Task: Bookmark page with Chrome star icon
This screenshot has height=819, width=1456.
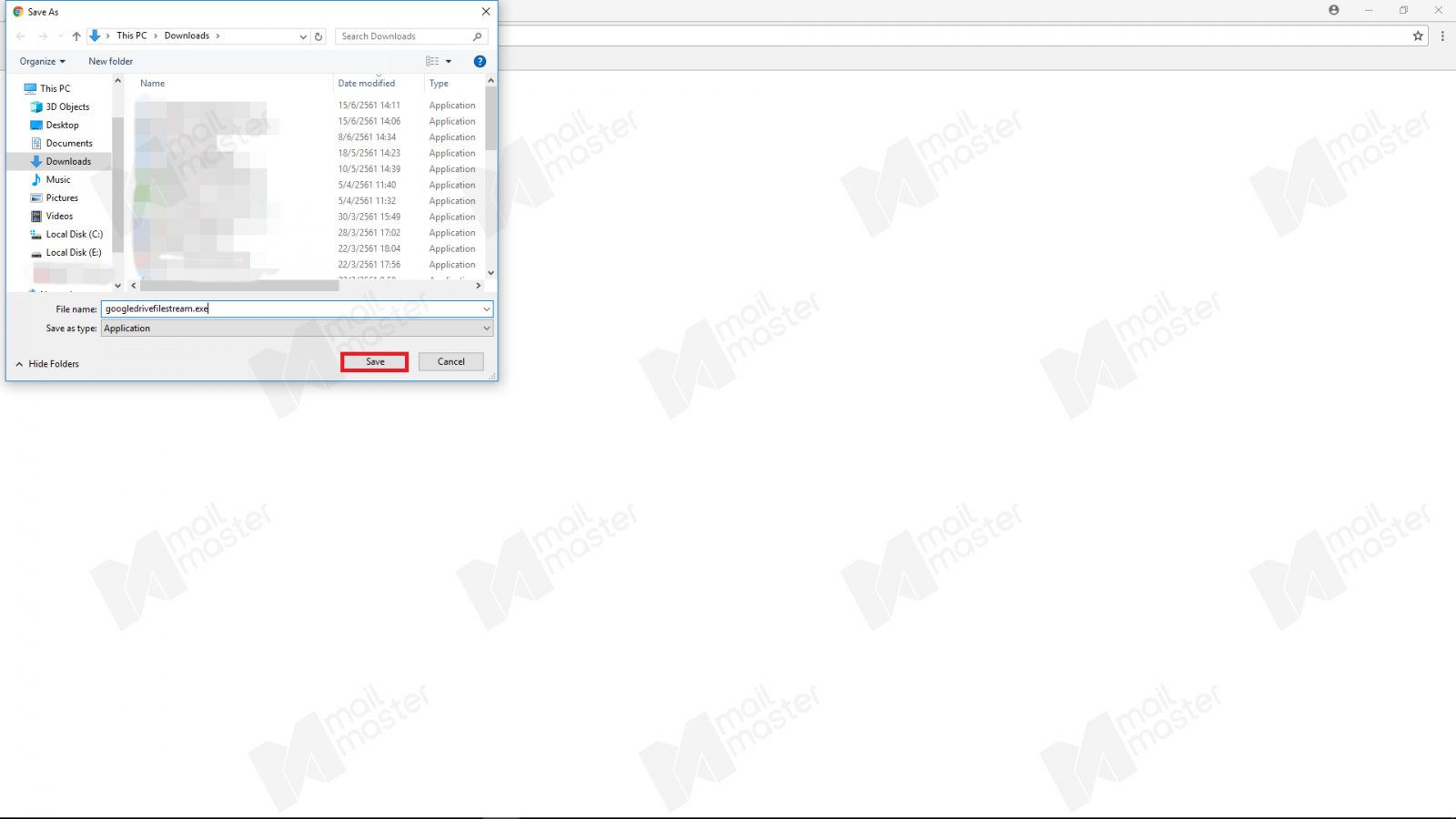Action: 1418,36
